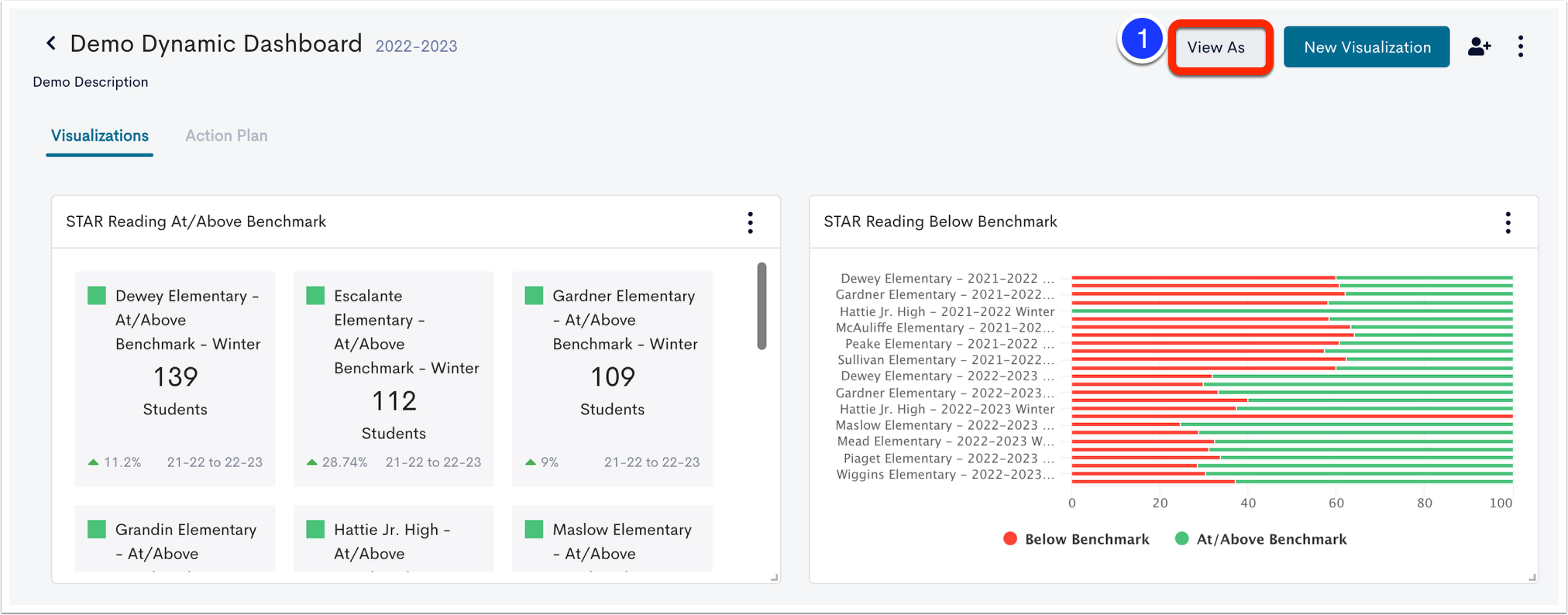Select the Dewey Elementary 139 Students card

pyautogui.click(x=175, y=379)
